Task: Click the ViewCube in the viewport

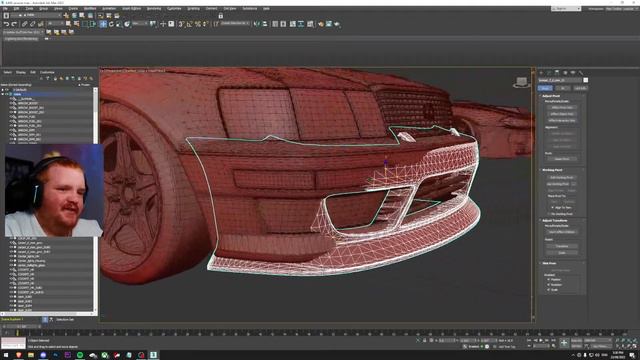Action: [x=522, y=82]
